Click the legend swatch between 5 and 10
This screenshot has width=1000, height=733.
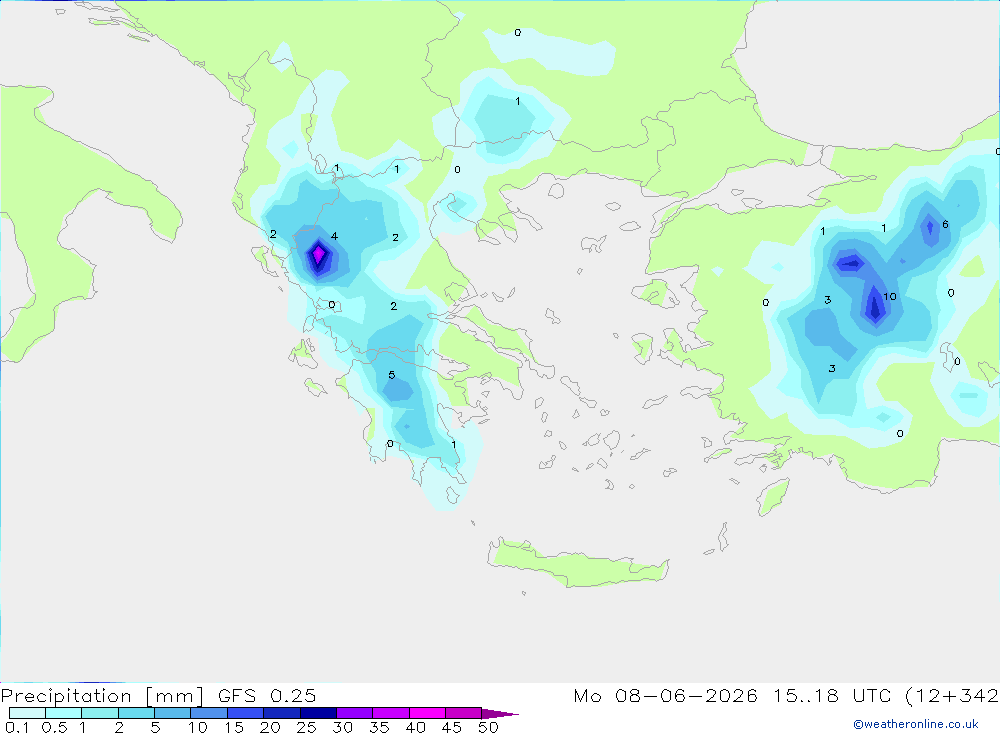pos(172,713)
